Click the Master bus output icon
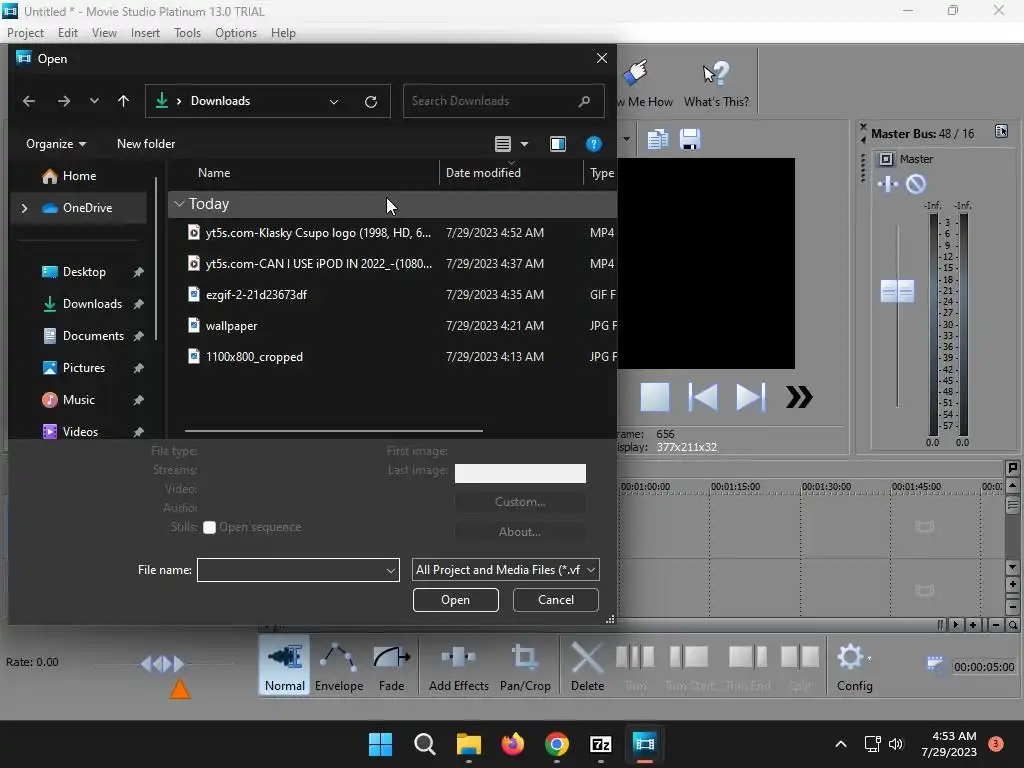Image resolution: width=1024 pixels, height=768 pixels. point(886,159)
